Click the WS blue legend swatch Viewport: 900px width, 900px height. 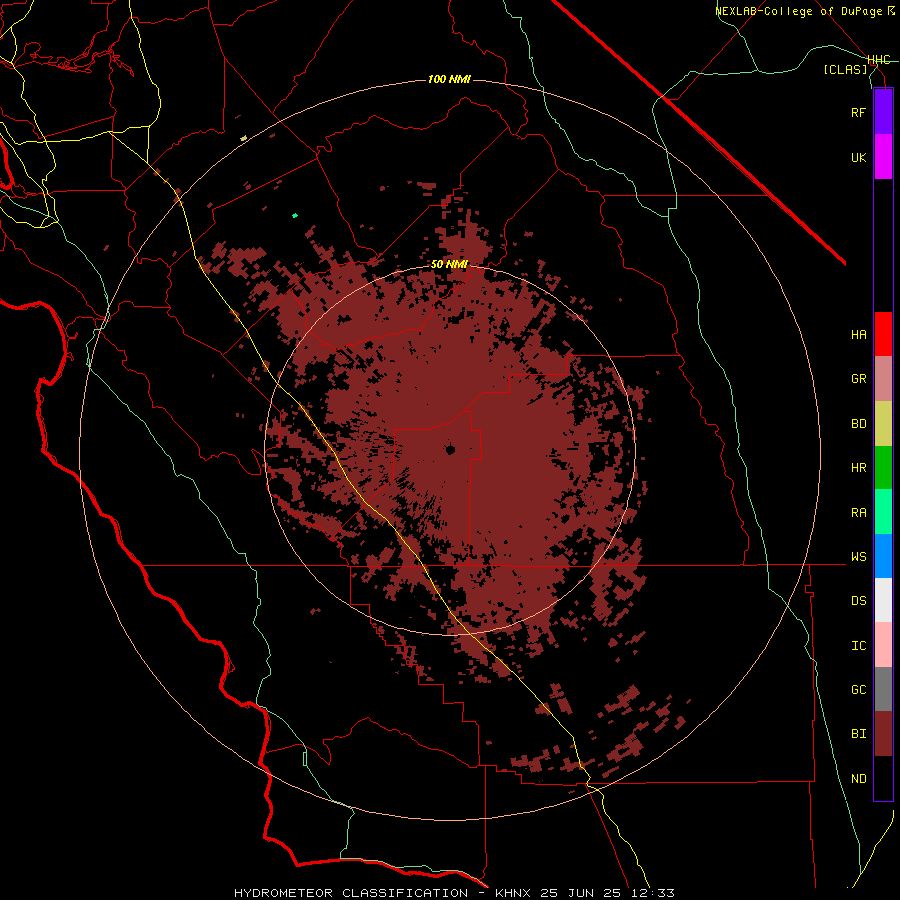tap(883, 556)
